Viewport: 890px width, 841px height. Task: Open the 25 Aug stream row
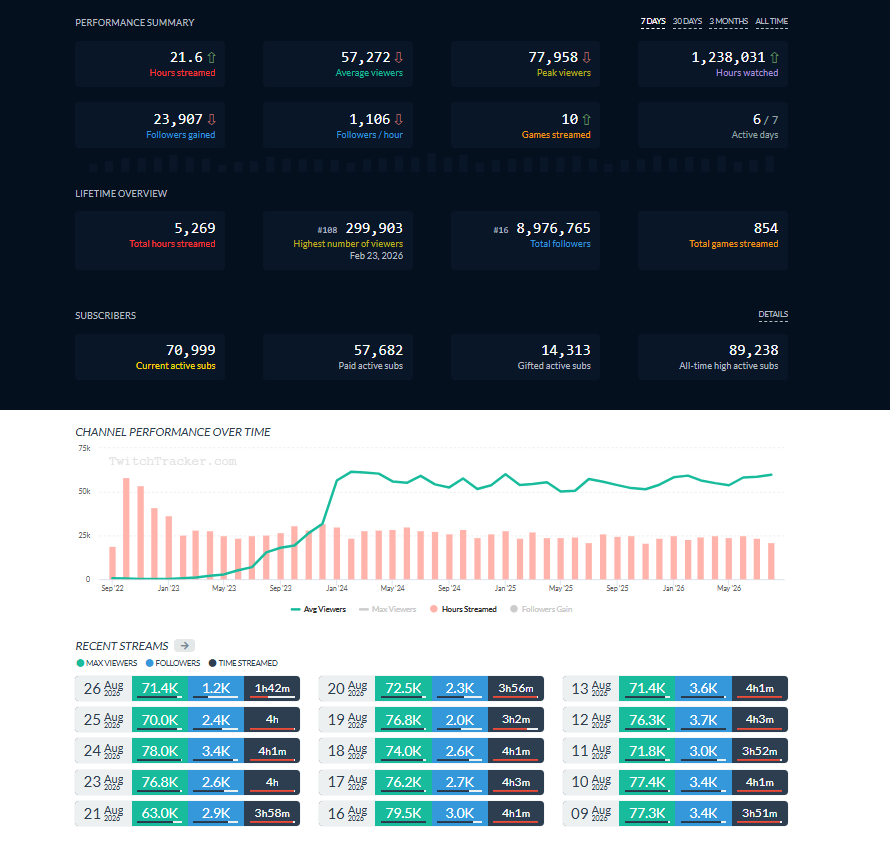coord(187,720)
